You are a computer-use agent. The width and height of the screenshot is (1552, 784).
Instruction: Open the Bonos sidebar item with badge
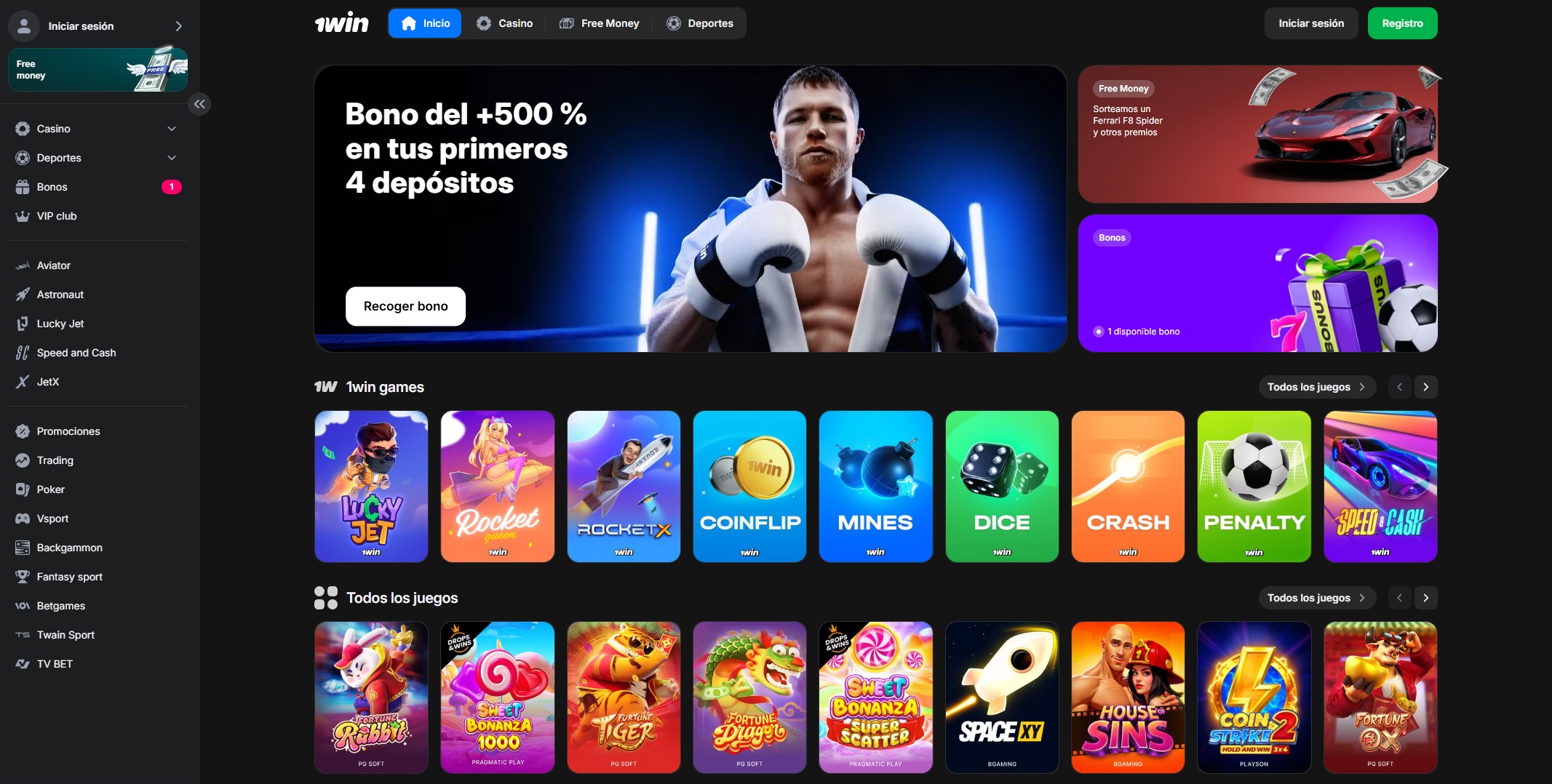(98, 187)
